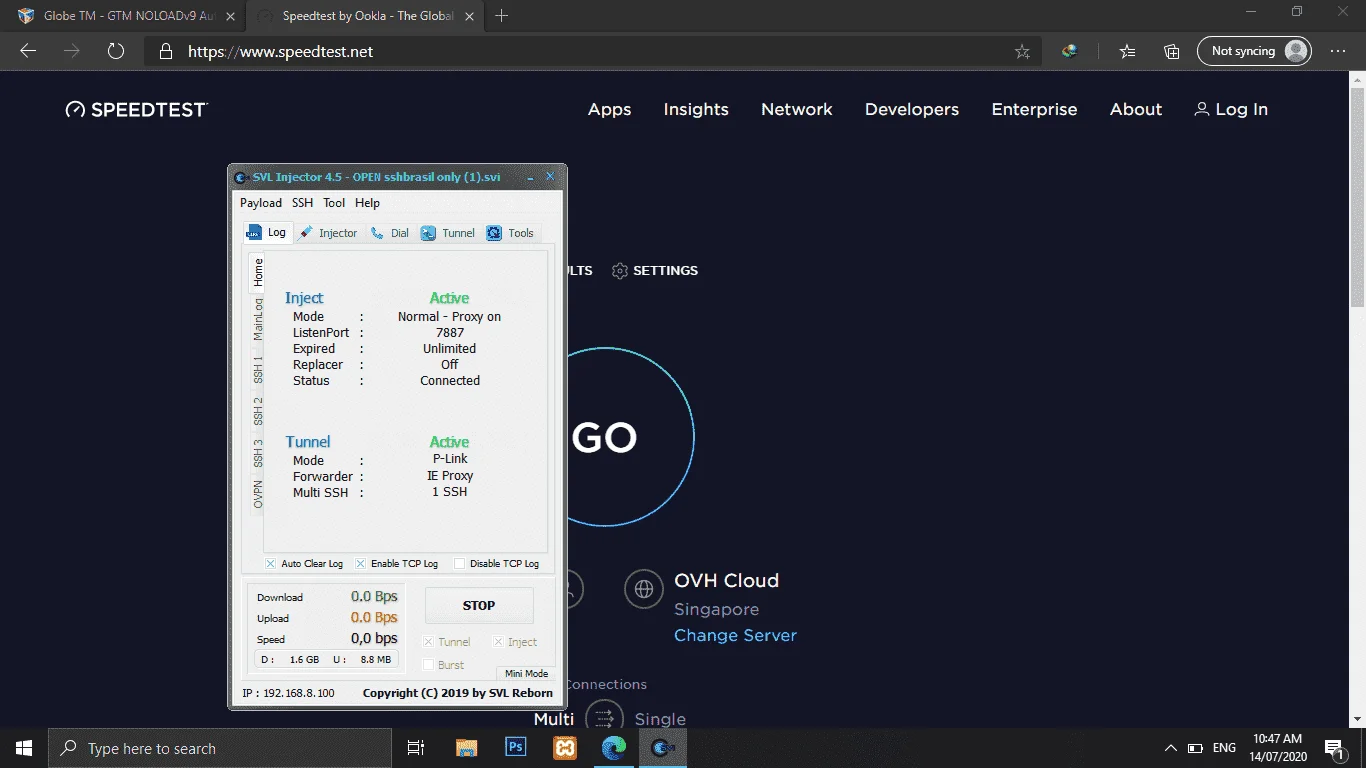Open XAMPP from the taskbar

pyautogui.click(x=565, y=748)
